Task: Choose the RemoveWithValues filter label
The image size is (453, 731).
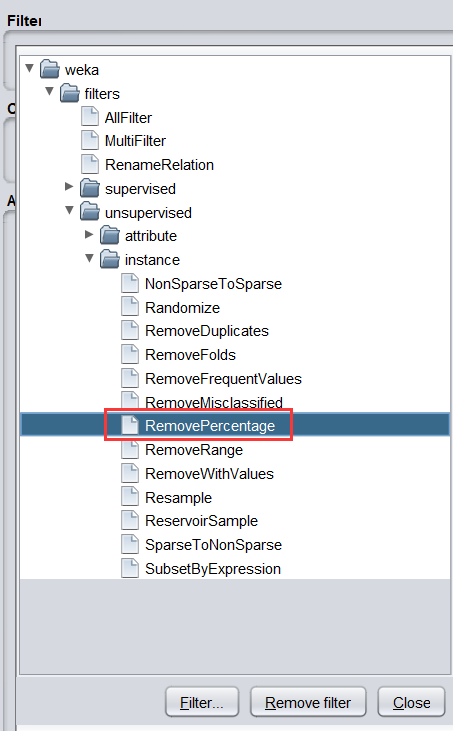Action: click(x=209, y=474)
